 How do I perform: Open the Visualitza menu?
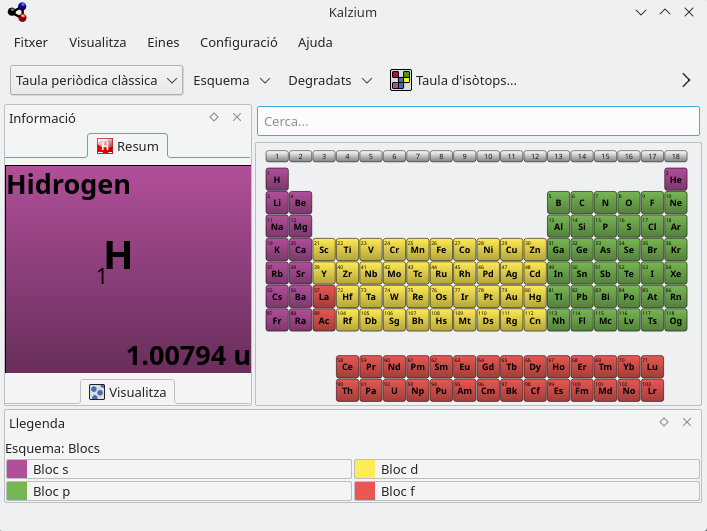point(97,42)
